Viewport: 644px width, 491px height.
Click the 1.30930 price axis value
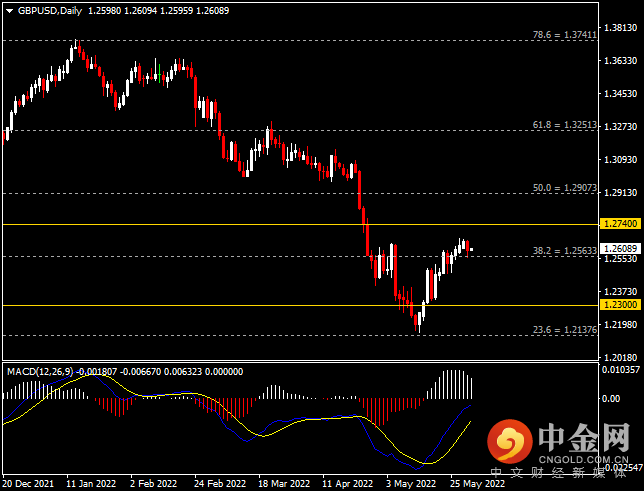click(x=621, y=159)
